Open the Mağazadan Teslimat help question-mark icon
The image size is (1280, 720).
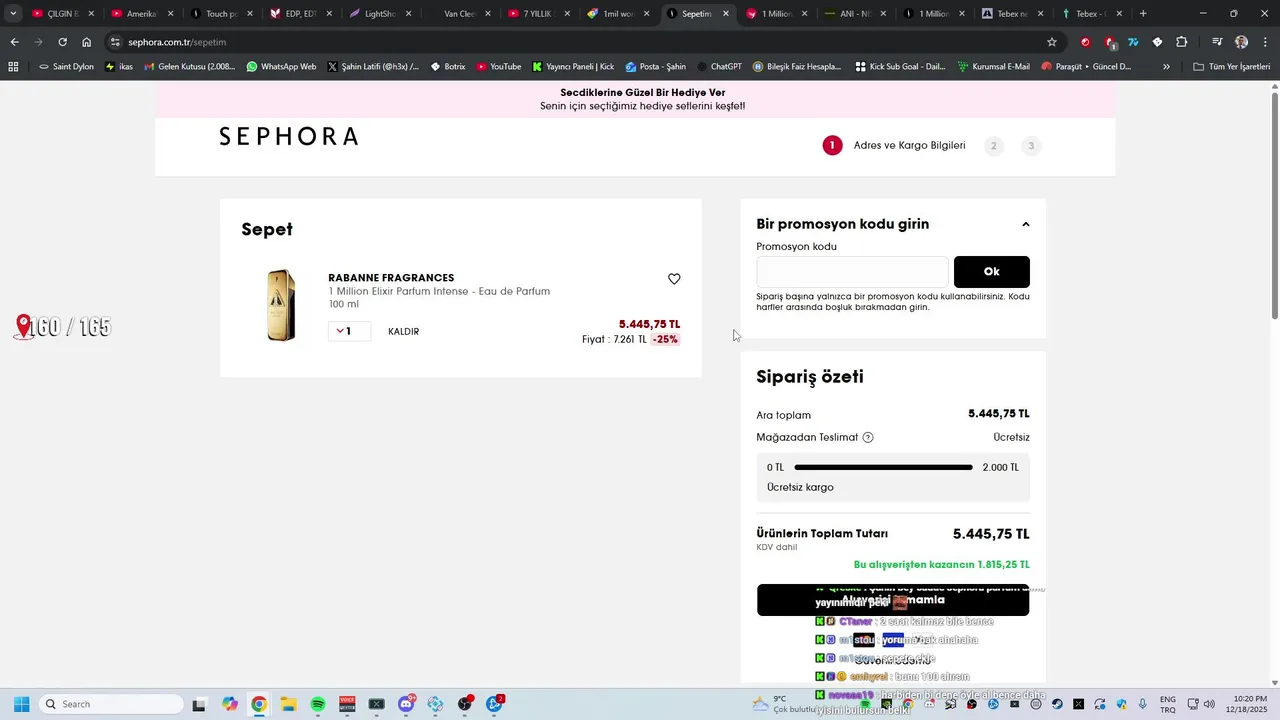pos(868,437)
